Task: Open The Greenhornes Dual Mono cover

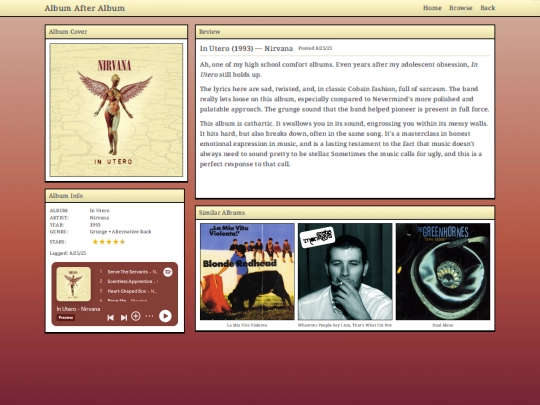Action: 443,271
